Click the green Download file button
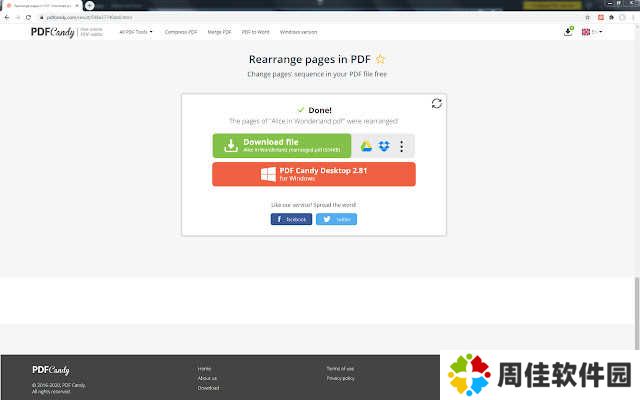Viewport: 640px width, 400px height. [281, 146]
